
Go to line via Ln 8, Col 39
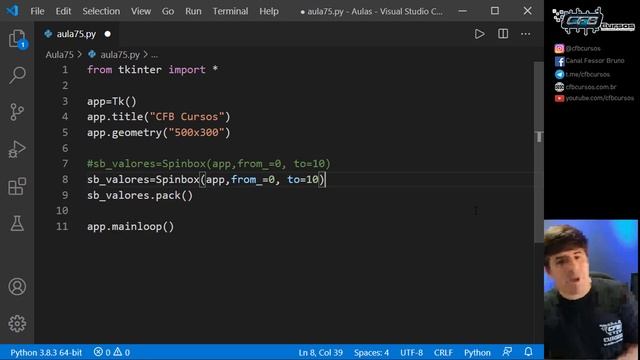pyautogui.click(x=320, y=352)
